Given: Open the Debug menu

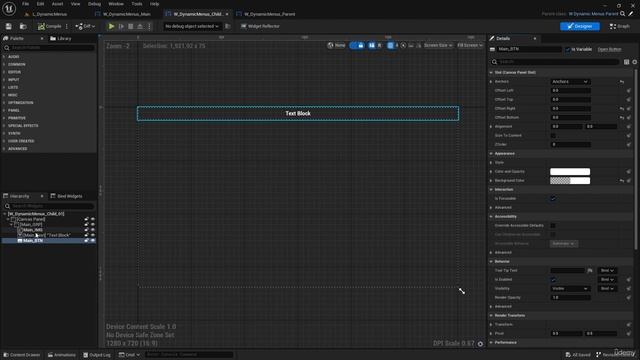Looking at the screenshot, I should coord(94,4).
